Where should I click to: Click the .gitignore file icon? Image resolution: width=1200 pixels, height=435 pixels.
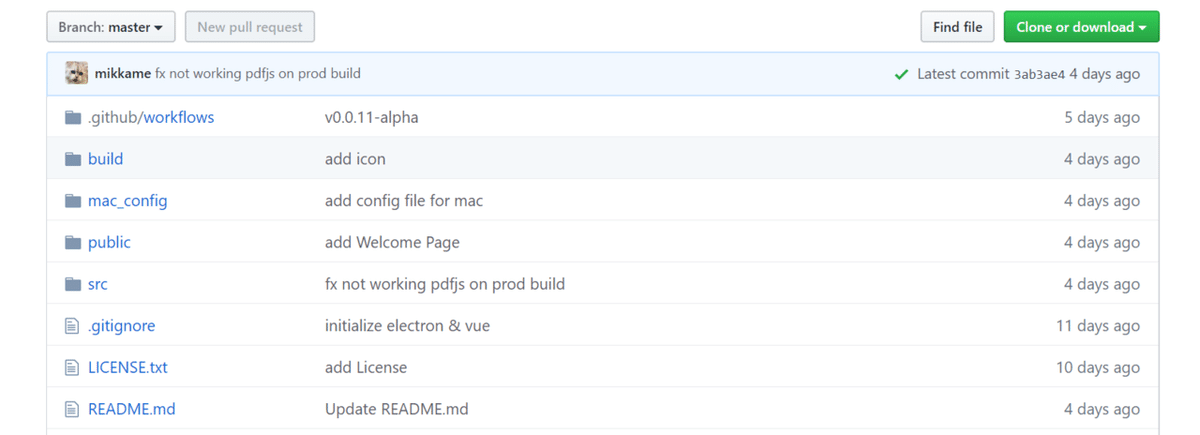[72, 326]
